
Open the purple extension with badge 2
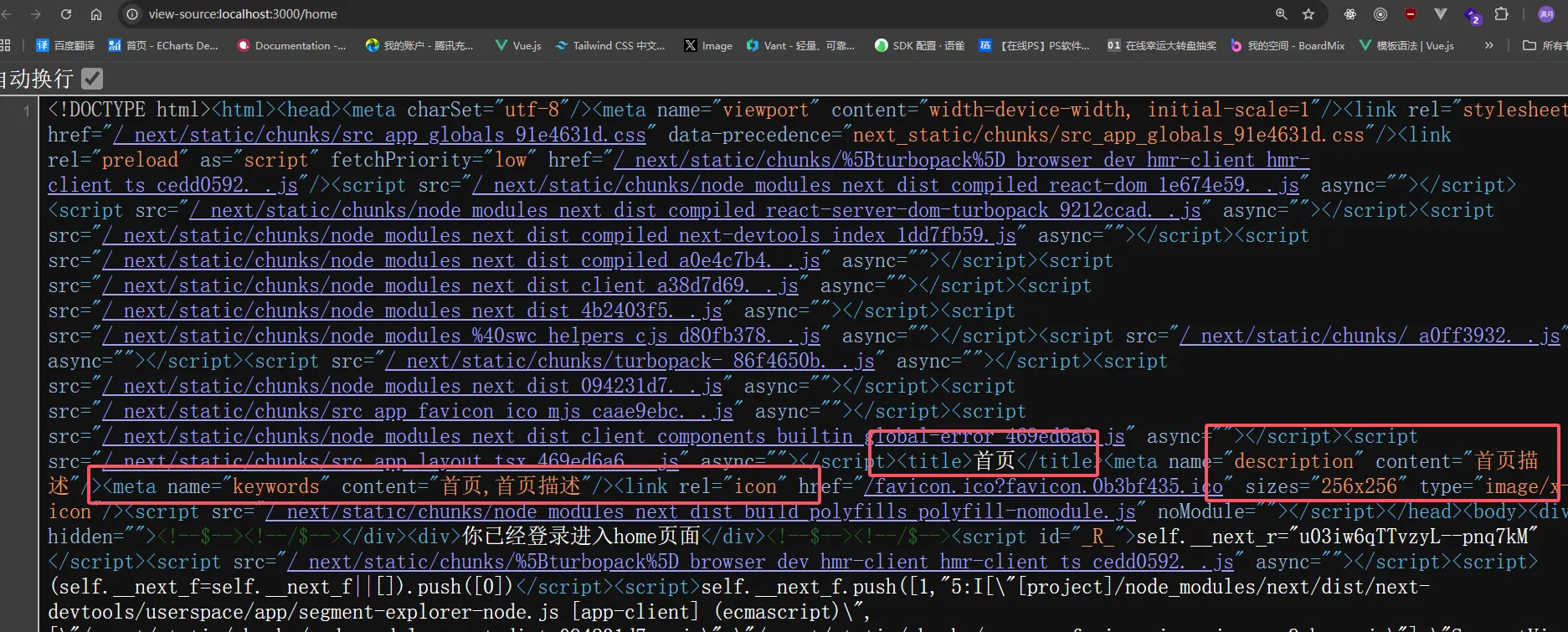[1472, 15]
